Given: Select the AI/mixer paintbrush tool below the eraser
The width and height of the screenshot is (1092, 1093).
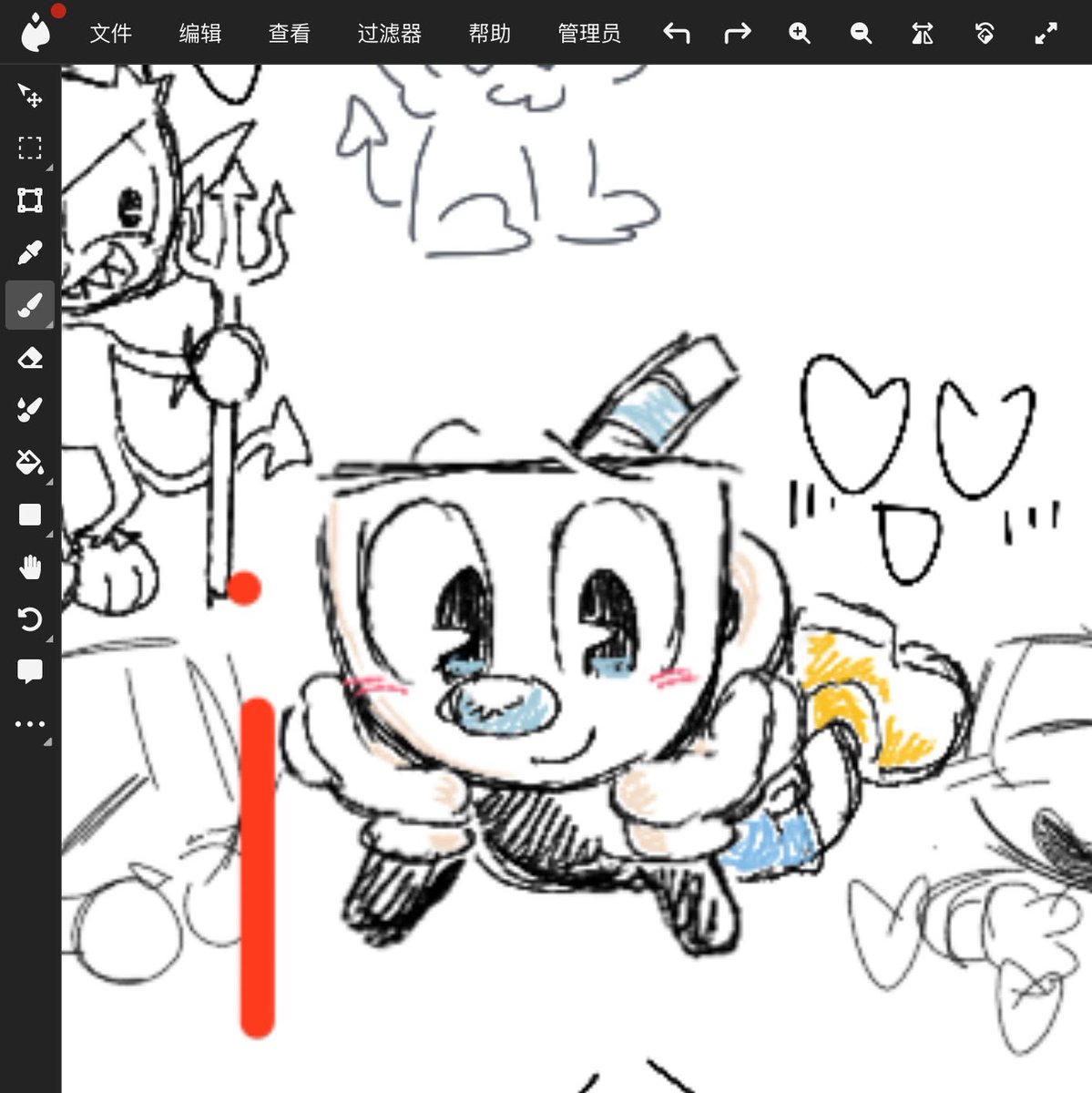Looking at the screenshot, I should tap(30, 410).
